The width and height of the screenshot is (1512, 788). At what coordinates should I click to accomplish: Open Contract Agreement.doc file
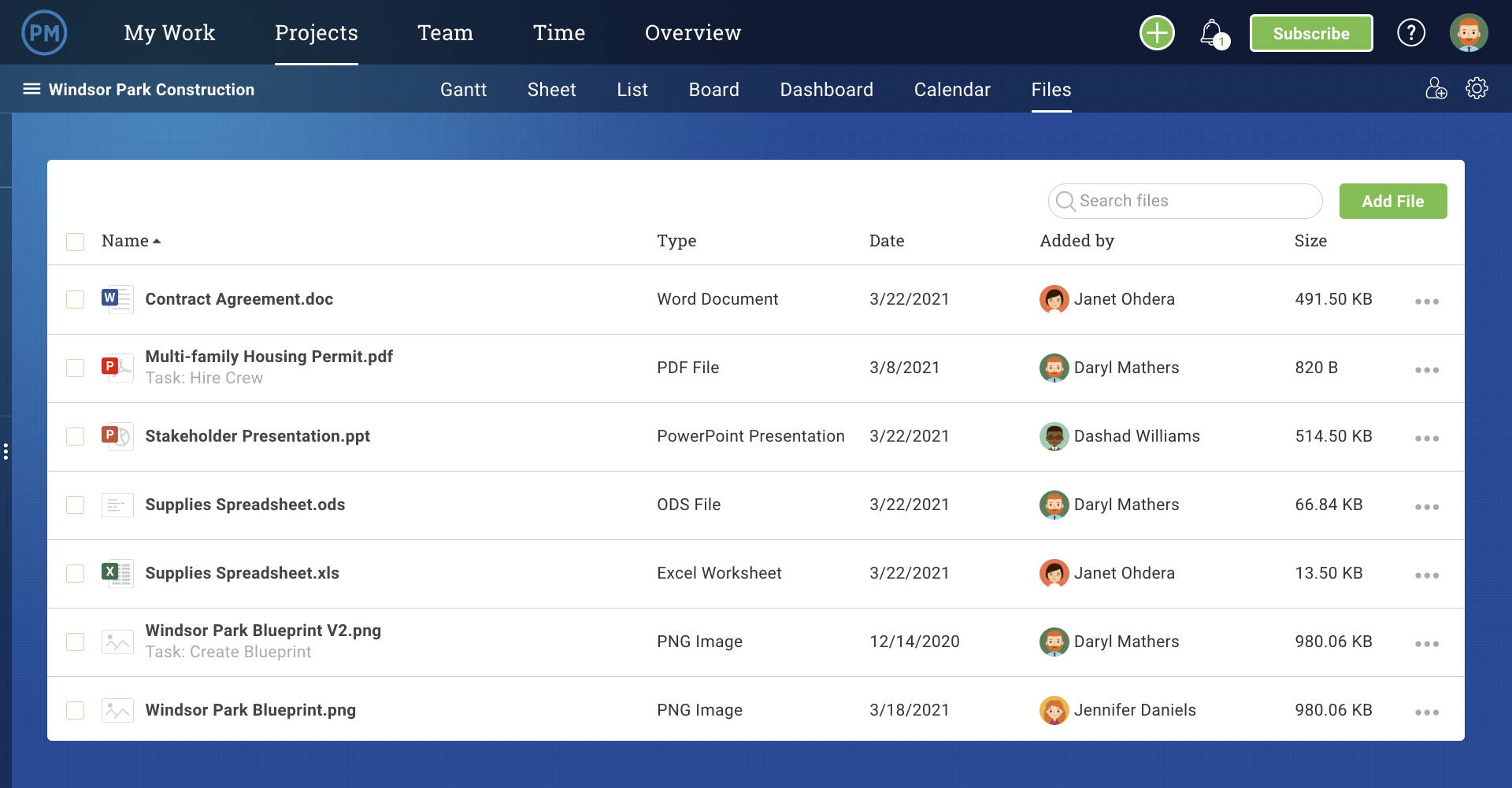point(239,299)
